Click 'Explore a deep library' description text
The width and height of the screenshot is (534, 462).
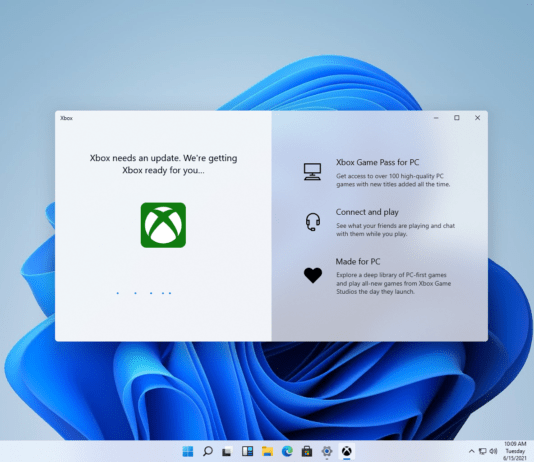point(394,283)
